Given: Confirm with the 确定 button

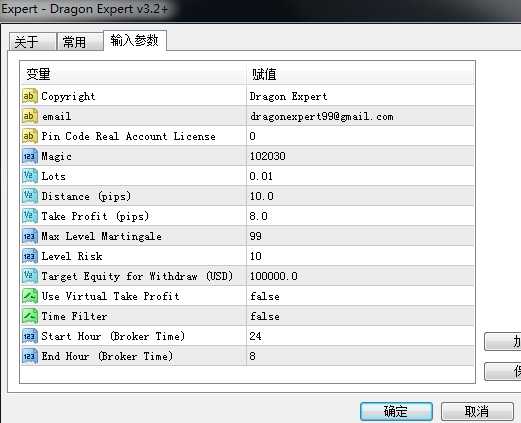Looking at the screenshot, I should pos(396,411).
